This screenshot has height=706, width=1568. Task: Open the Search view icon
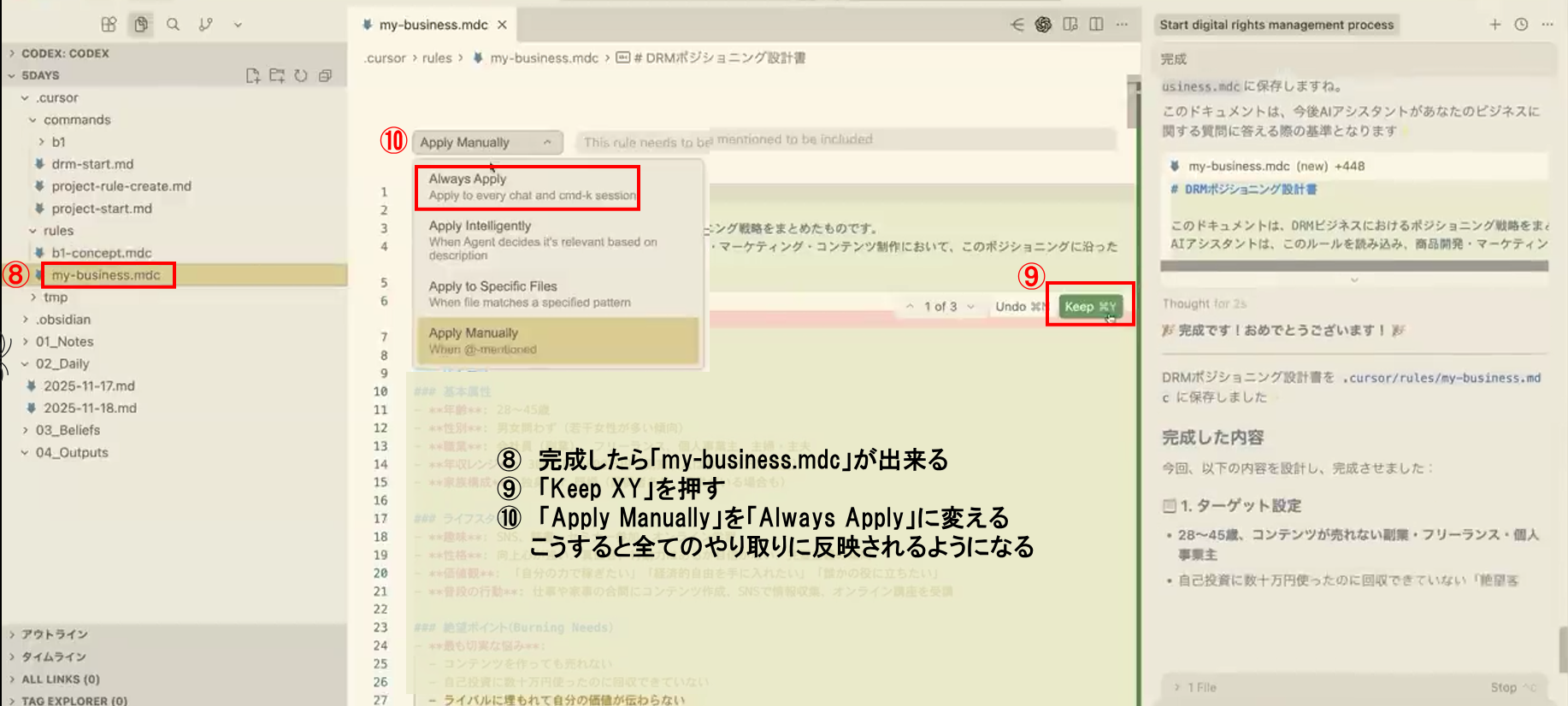[x=173, y=25]
